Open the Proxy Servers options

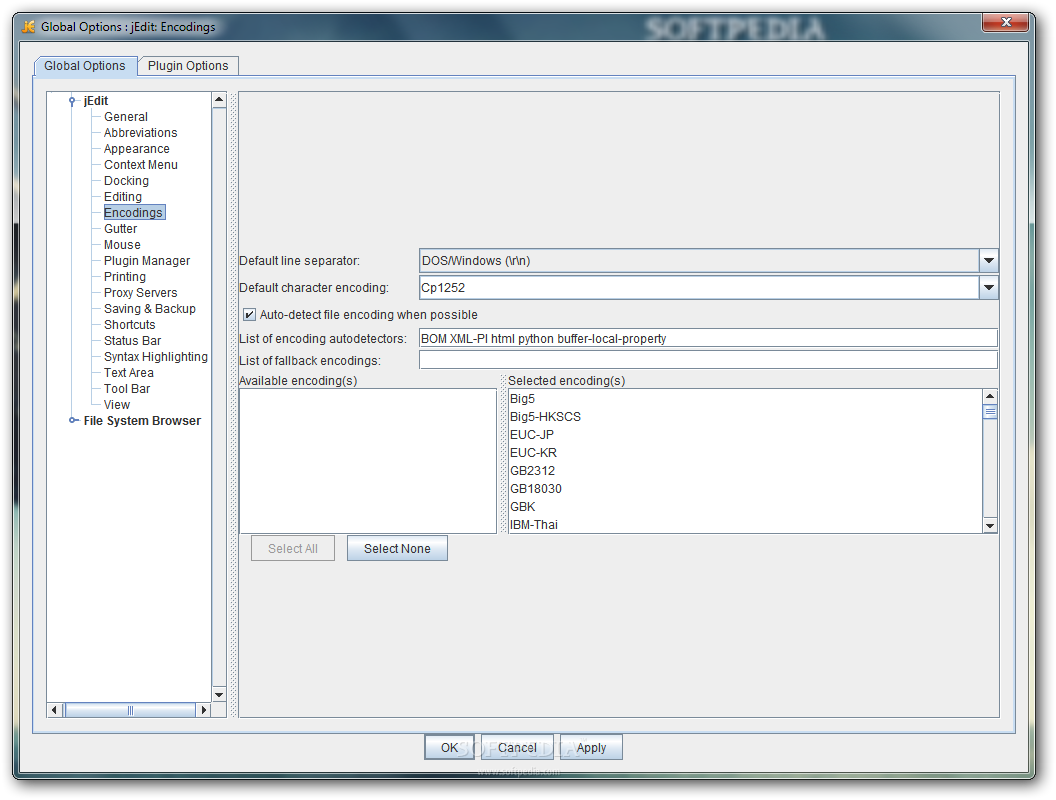coord(141,293)
